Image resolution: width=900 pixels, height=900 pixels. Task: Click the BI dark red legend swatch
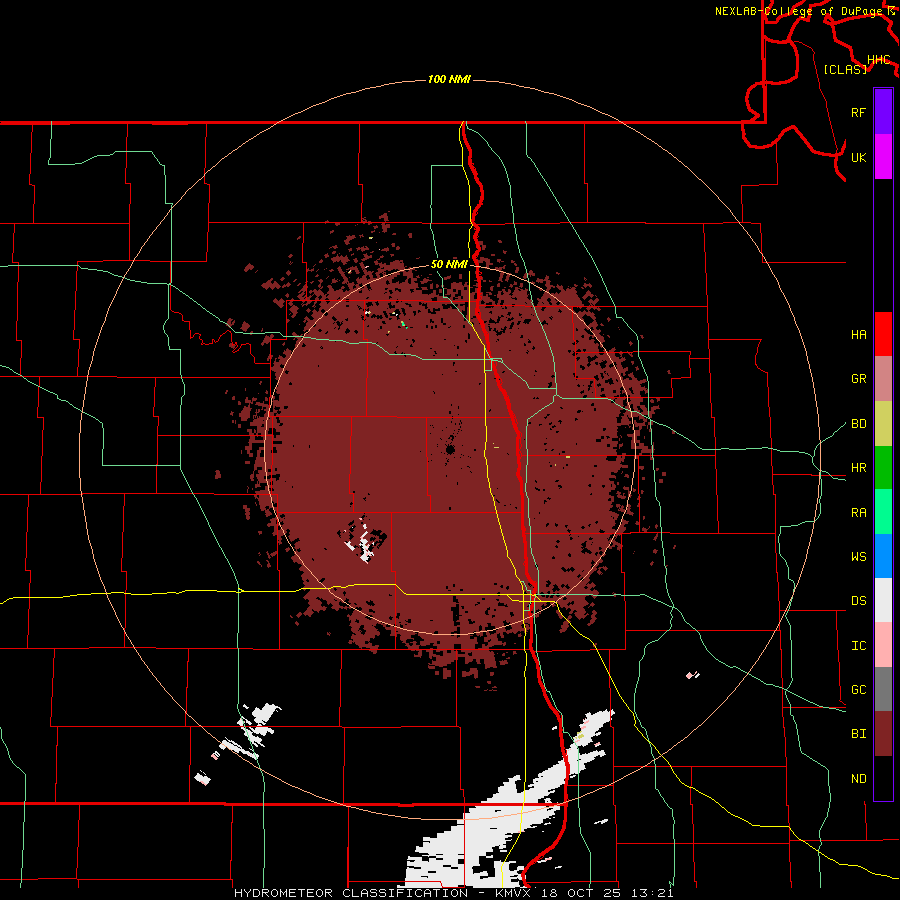click(x=883, y=734)
